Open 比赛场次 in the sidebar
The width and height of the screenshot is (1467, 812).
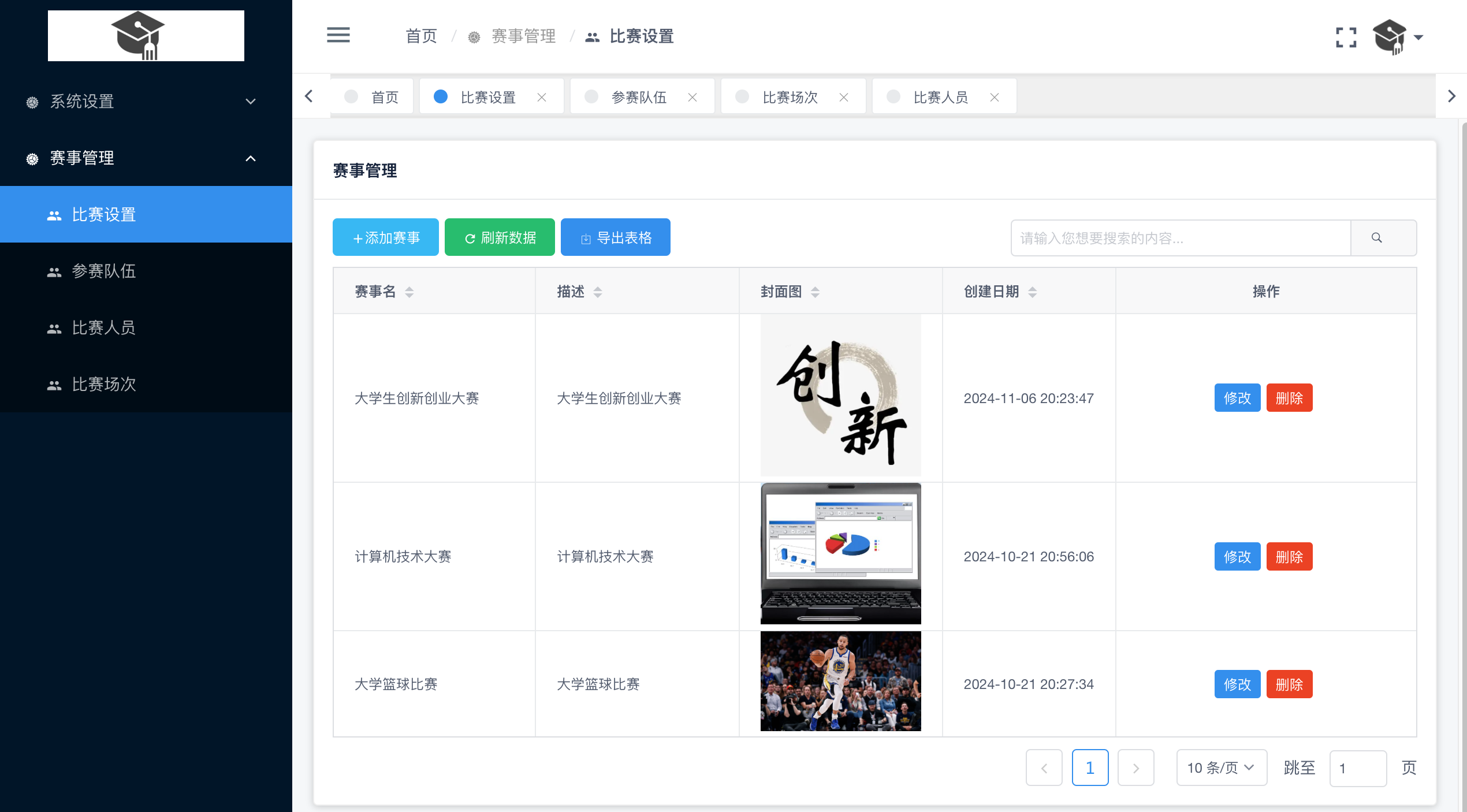tap(146, 384)
